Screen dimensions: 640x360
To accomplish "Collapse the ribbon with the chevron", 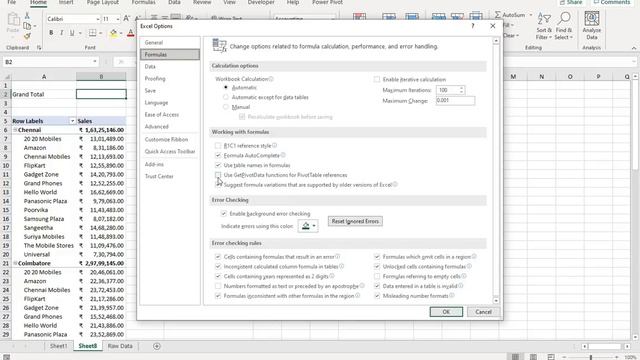I will click(634, 48).
